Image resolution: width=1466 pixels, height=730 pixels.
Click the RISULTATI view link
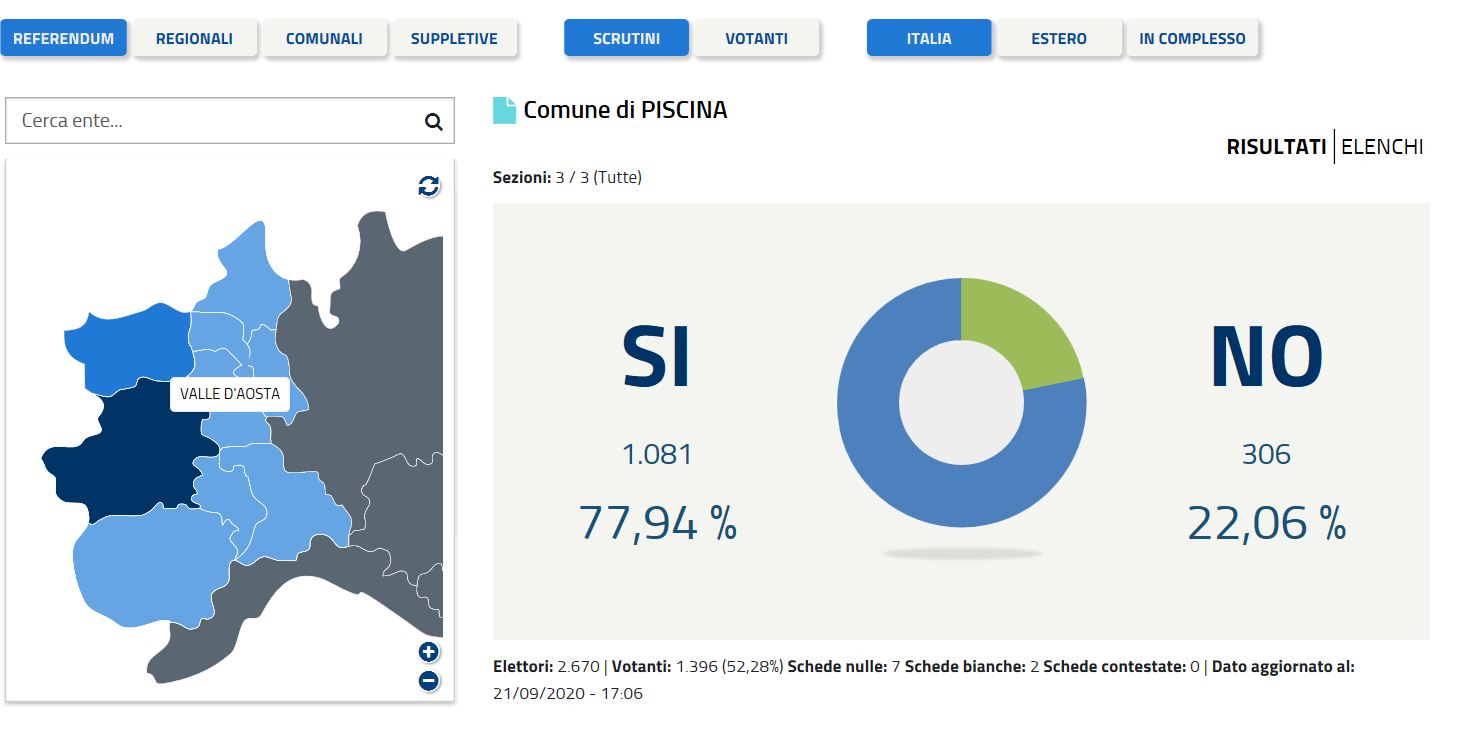[1276, 147]
